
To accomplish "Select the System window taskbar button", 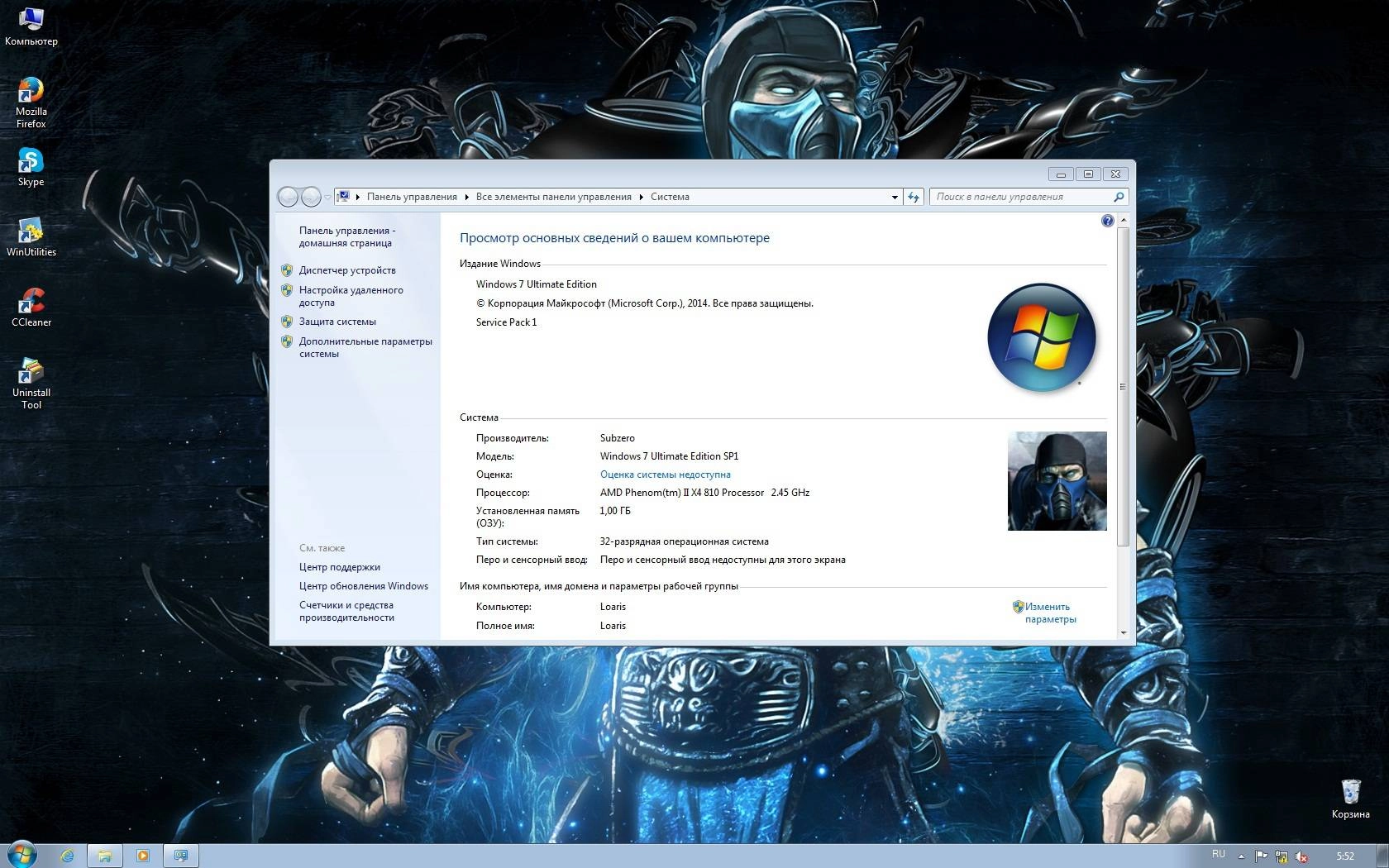I will pos(181,856).
